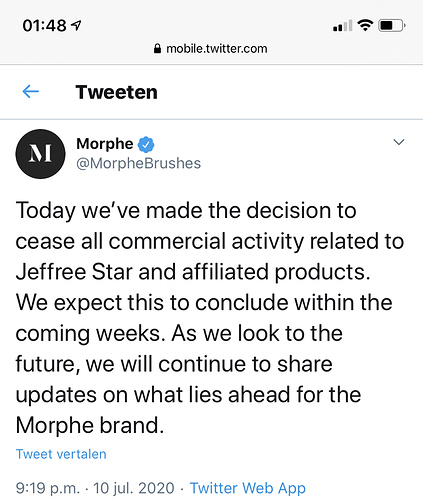Click the Morphe display name
Image resolution: width=423 pixels, height=500 pixels.
coord(105,144)
